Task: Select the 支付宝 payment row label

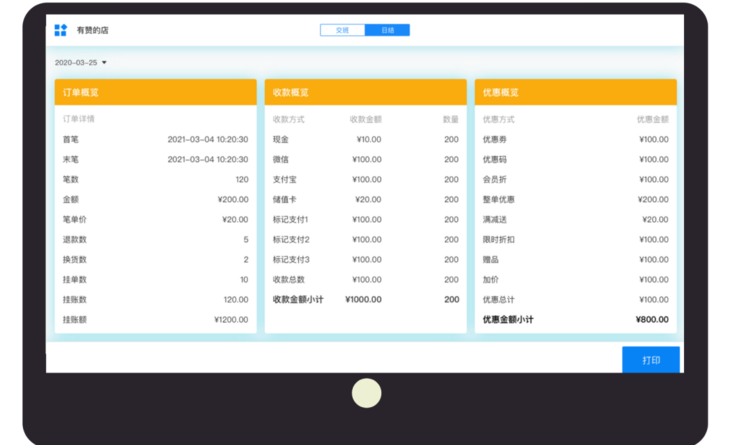Action: coord(284,179)
